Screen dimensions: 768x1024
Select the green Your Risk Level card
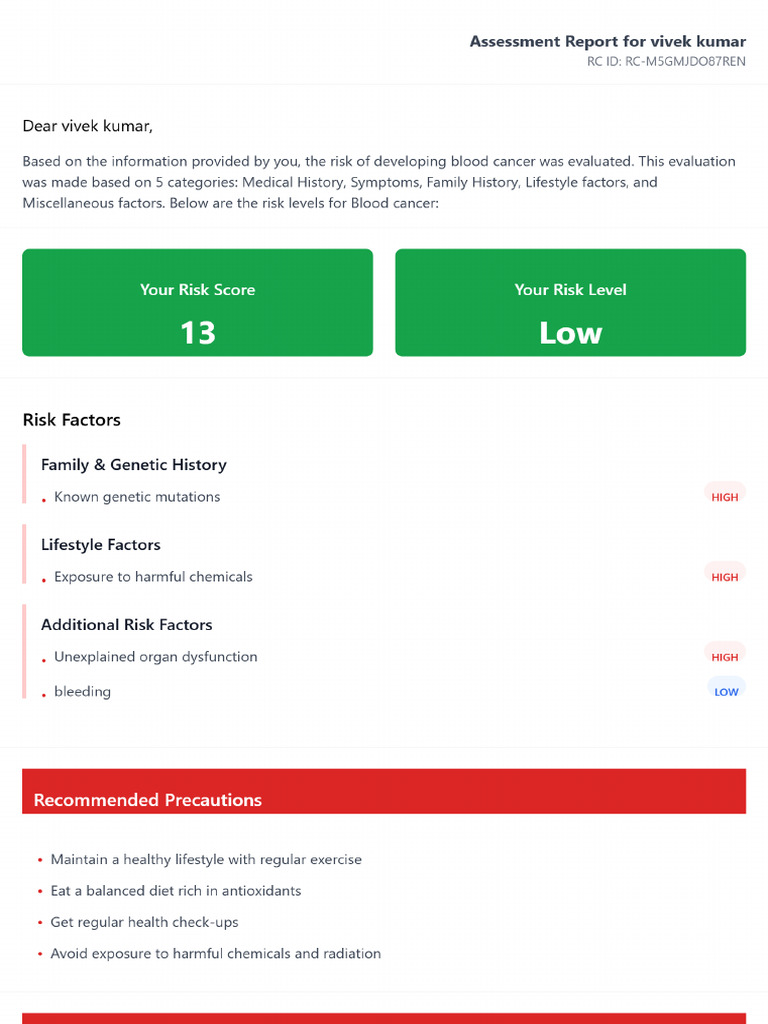(570, 302)
